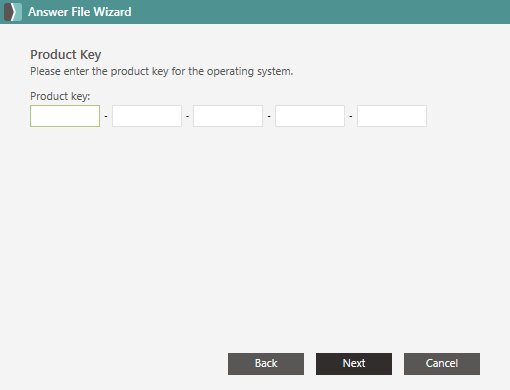
Task: Click the dash between first and second key fields
Action: click(x=106, y=116)
